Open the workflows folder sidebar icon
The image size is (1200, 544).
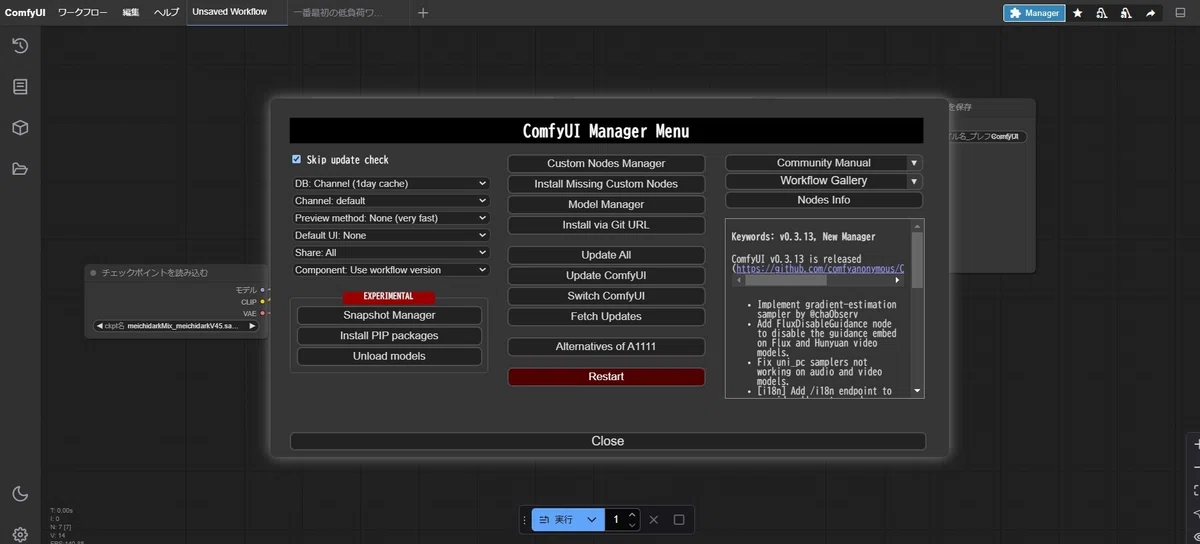[x=20, y=169]
